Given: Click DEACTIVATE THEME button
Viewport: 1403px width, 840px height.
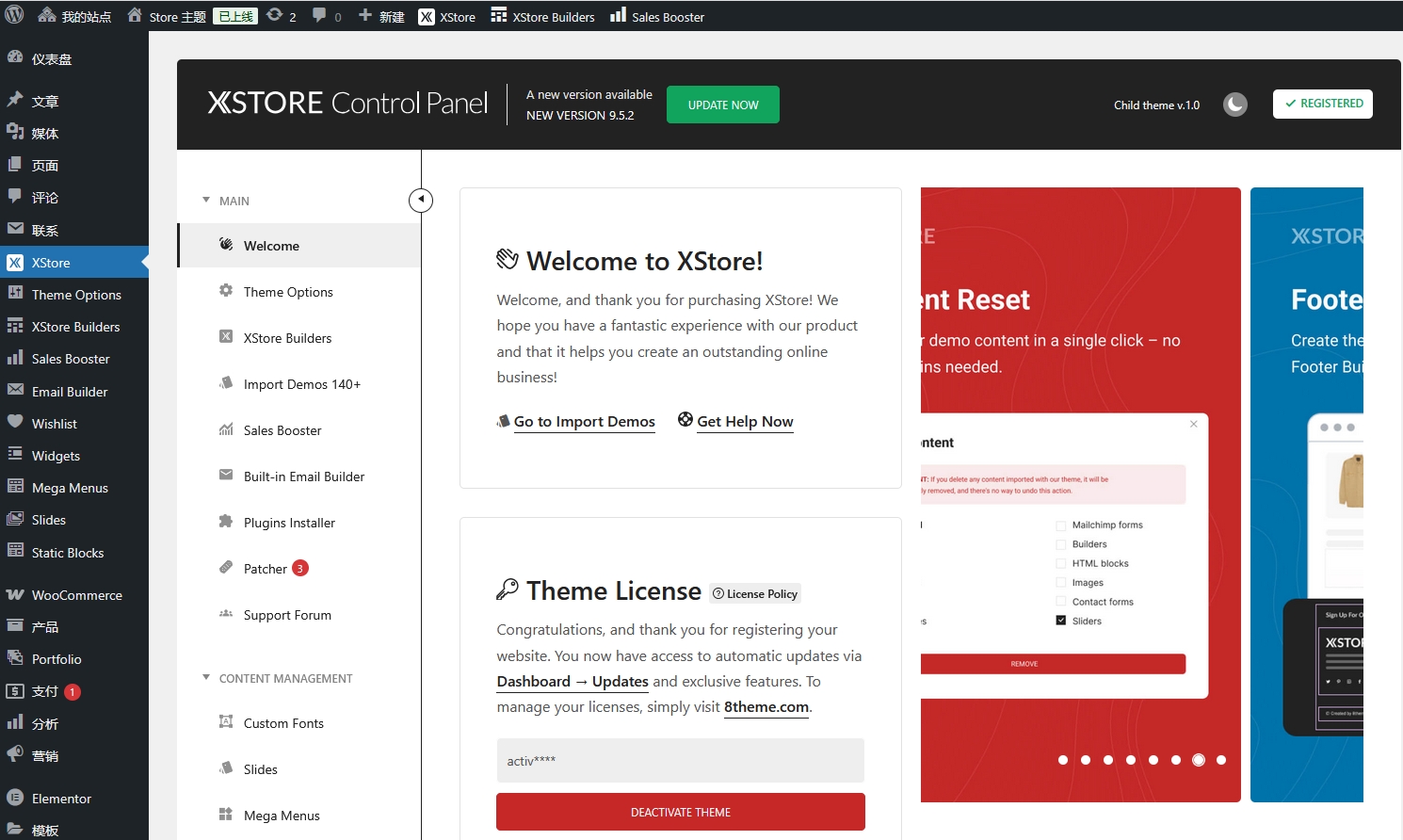Looking at the screenshot, I should (x=681, y=812).
